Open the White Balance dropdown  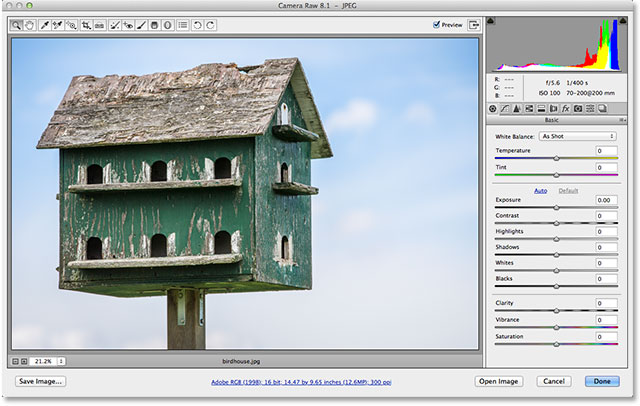[x=578, y=136]
